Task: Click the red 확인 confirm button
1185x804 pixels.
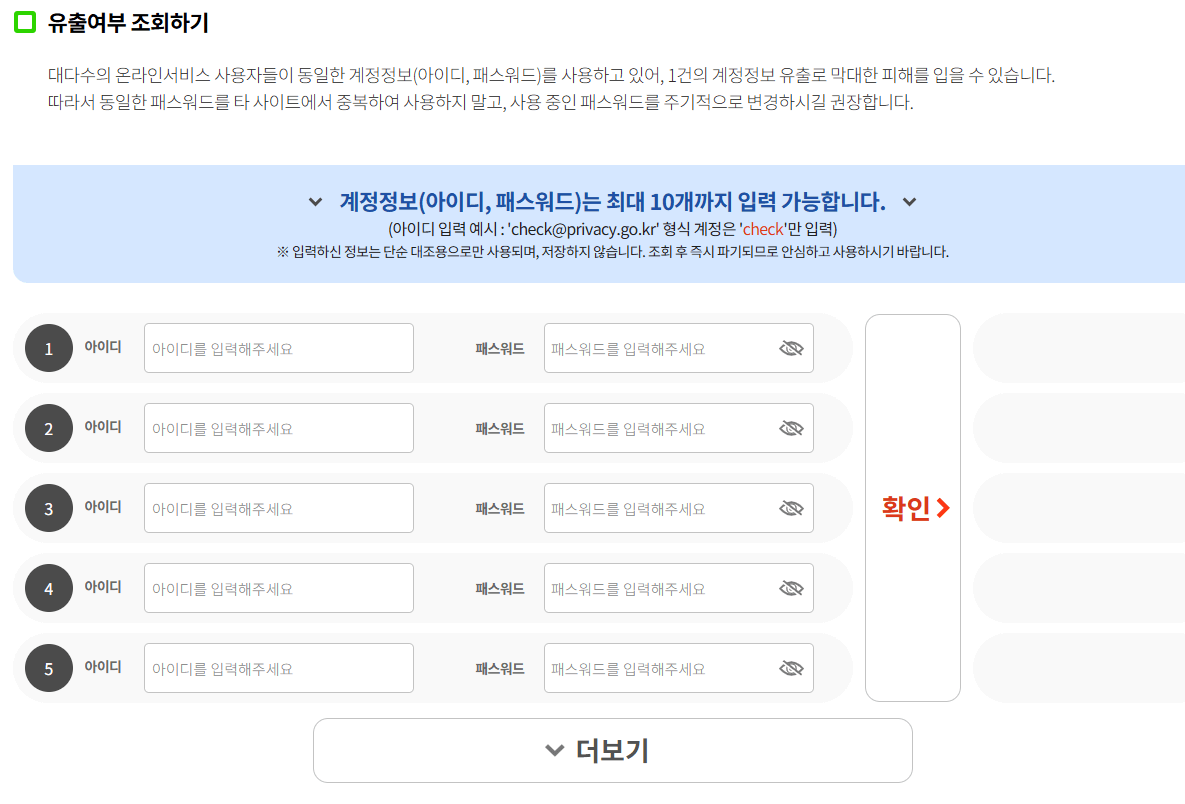Action: point(913,508)
